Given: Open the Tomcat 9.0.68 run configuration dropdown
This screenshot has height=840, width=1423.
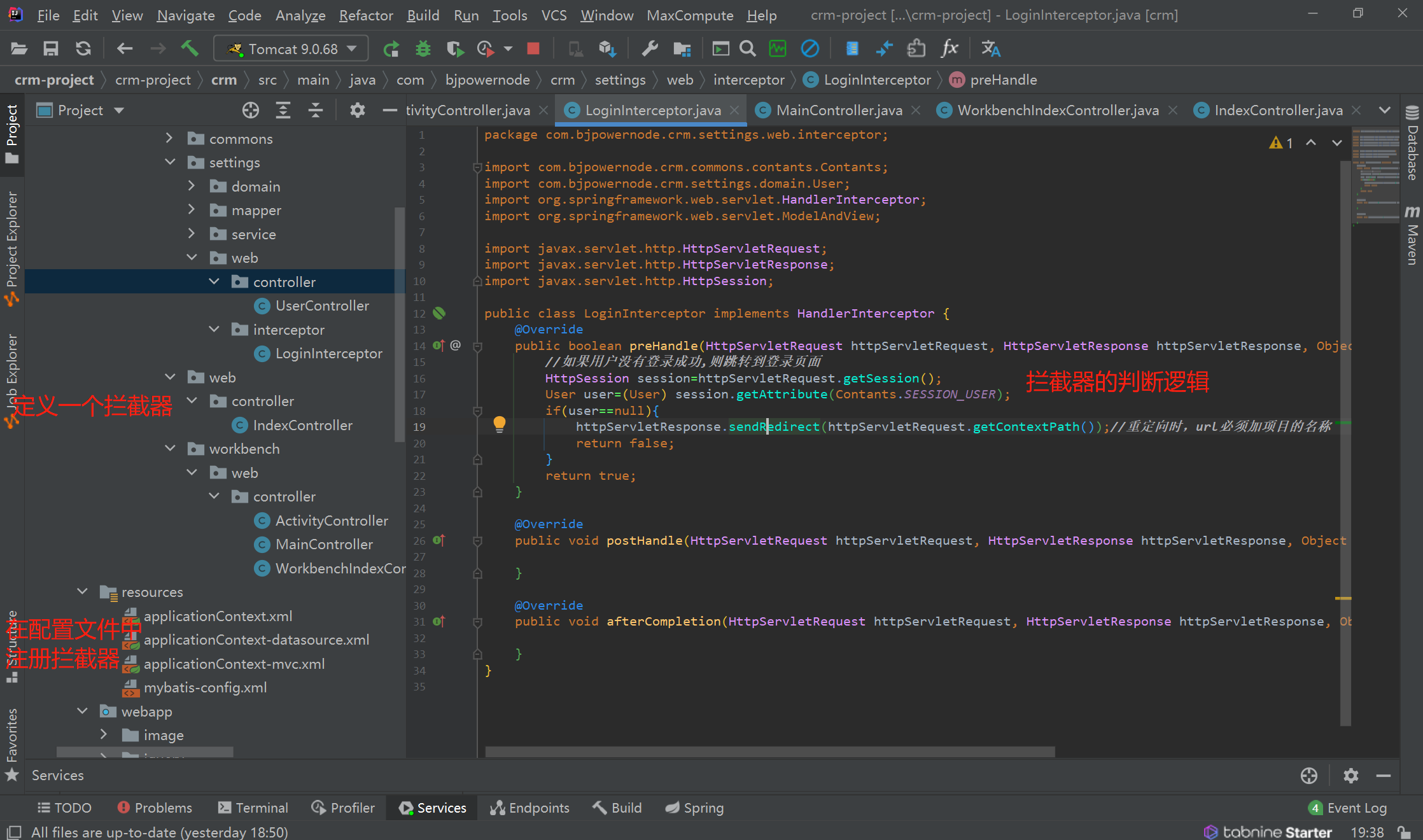Looking at the screenshot, I should pos(292,49).
